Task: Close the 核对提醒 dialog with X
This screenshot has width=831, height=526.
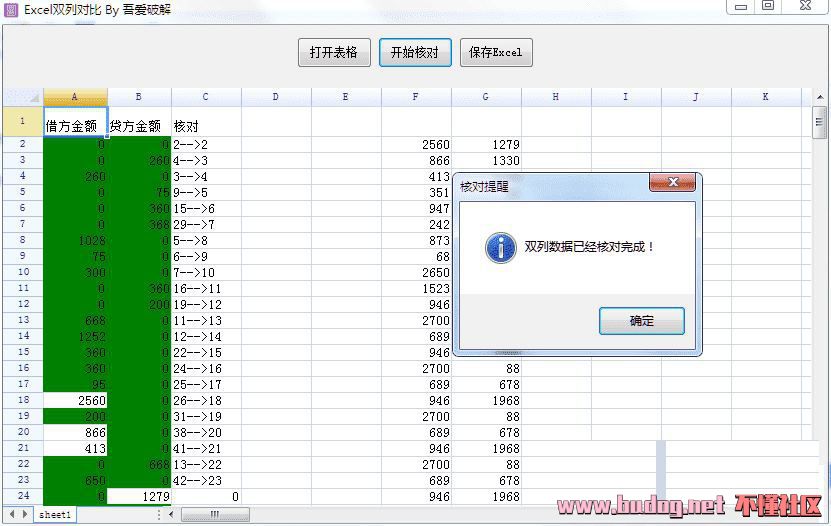Action: pos(672,183)
